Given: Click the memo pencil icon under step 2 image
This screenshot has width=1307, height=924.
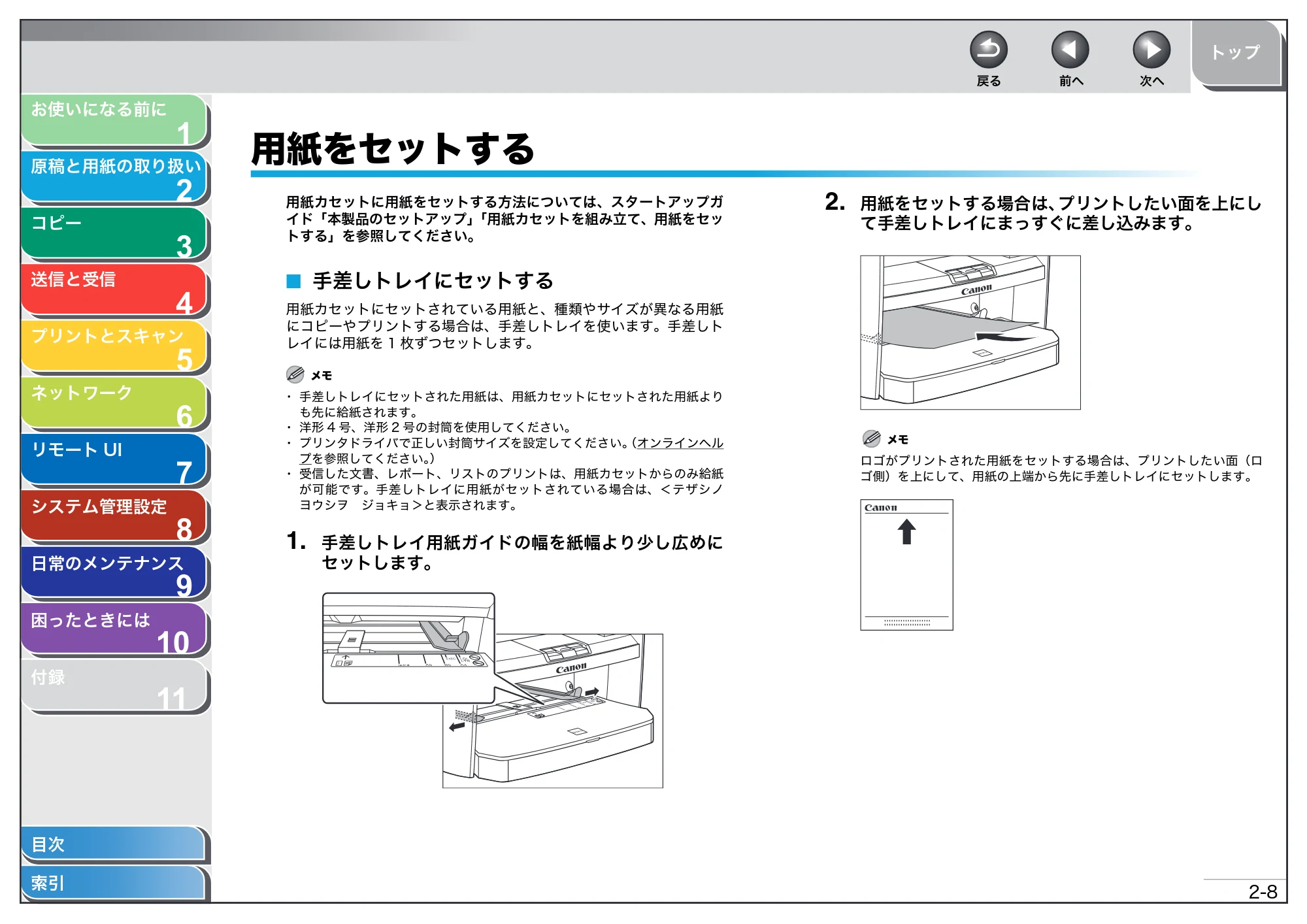Looking at the screenshot, I should point(871,438).
